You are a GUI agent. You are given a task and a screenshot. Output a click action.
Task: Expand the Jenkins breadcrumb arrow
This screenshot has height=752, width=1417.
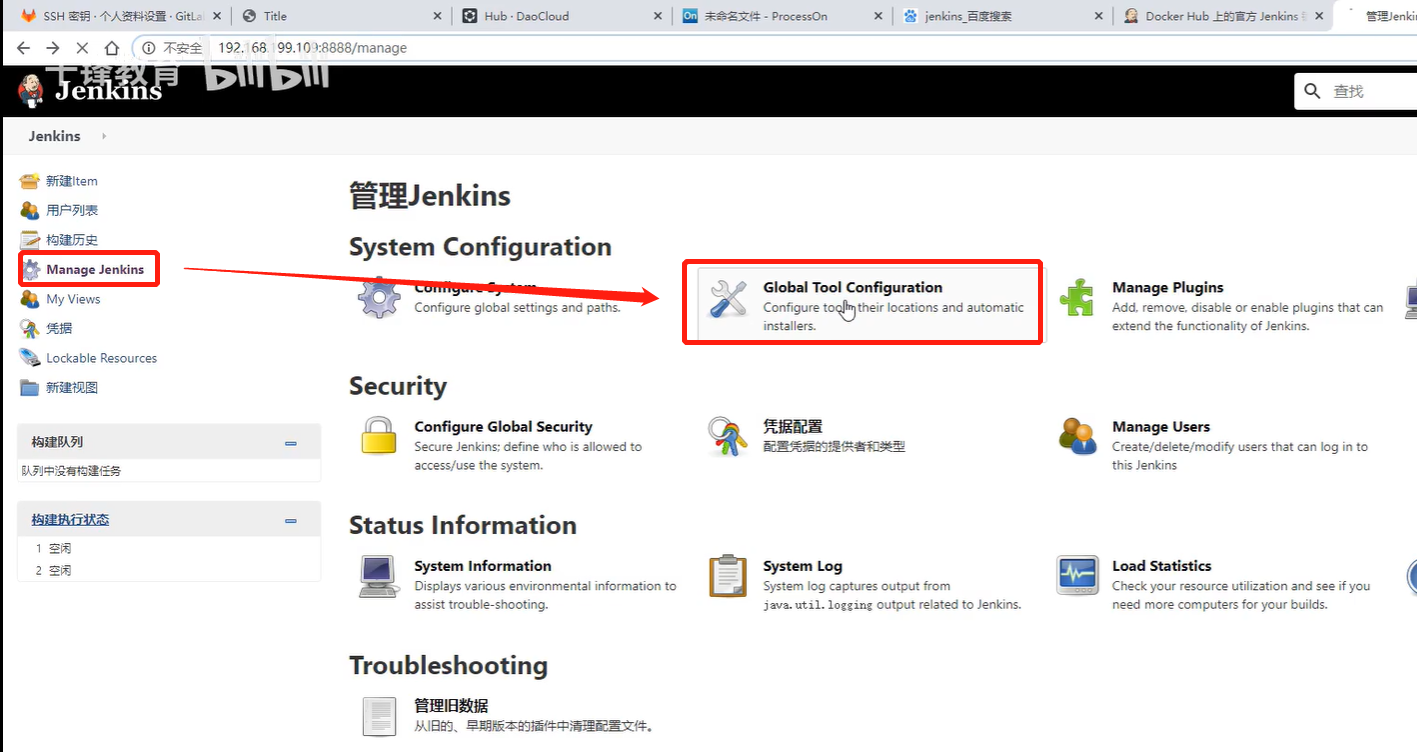pos(104,136)
